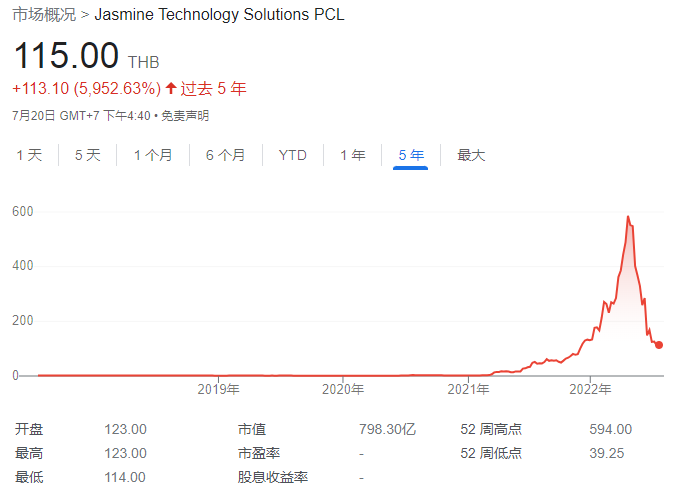683x497 pixels.
Task: Switch chart to 1 年 range
Action: click(x=353, y=155)
